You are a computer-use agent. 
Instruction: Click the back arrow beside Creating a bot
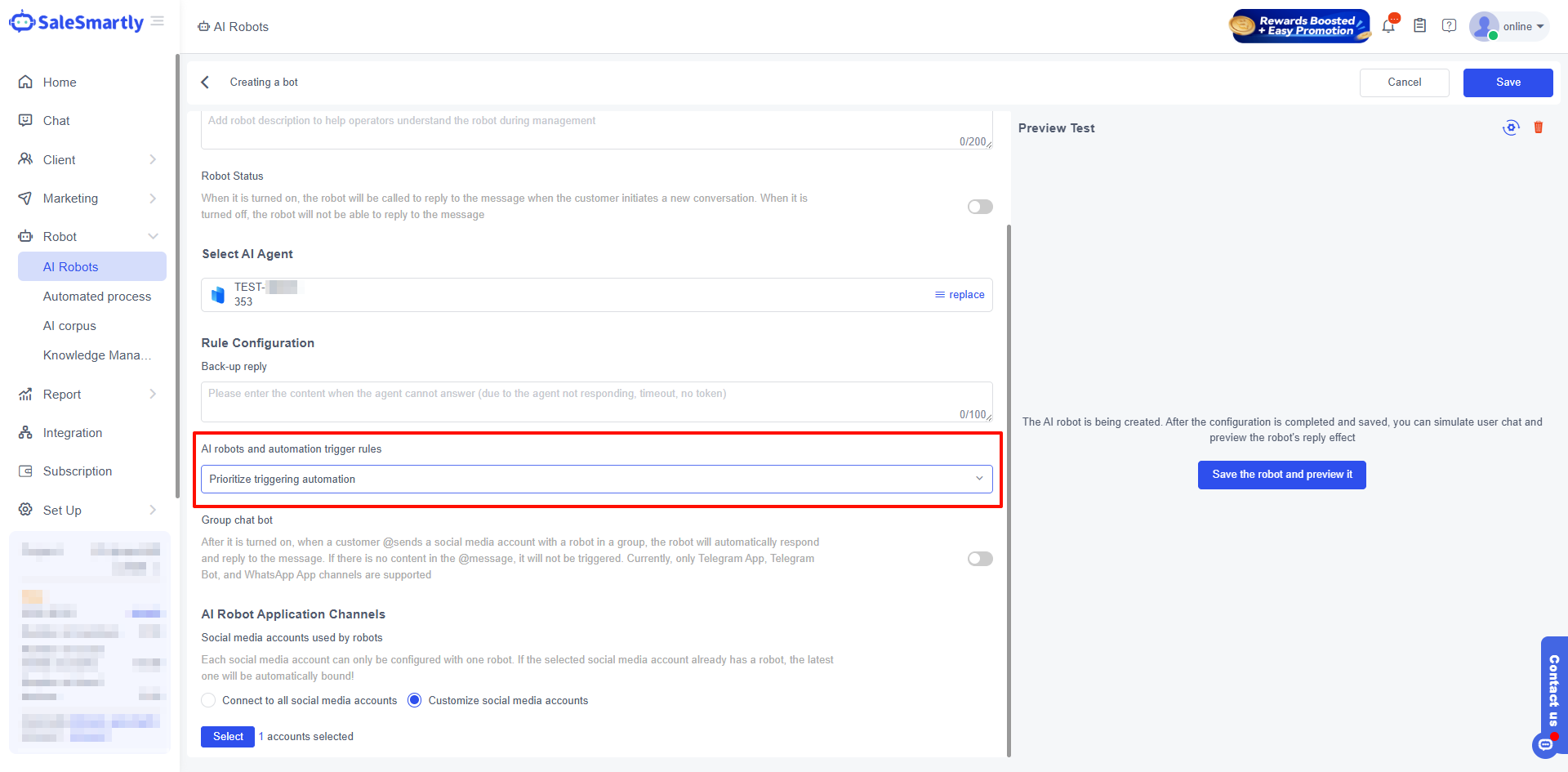coord(206,83)
